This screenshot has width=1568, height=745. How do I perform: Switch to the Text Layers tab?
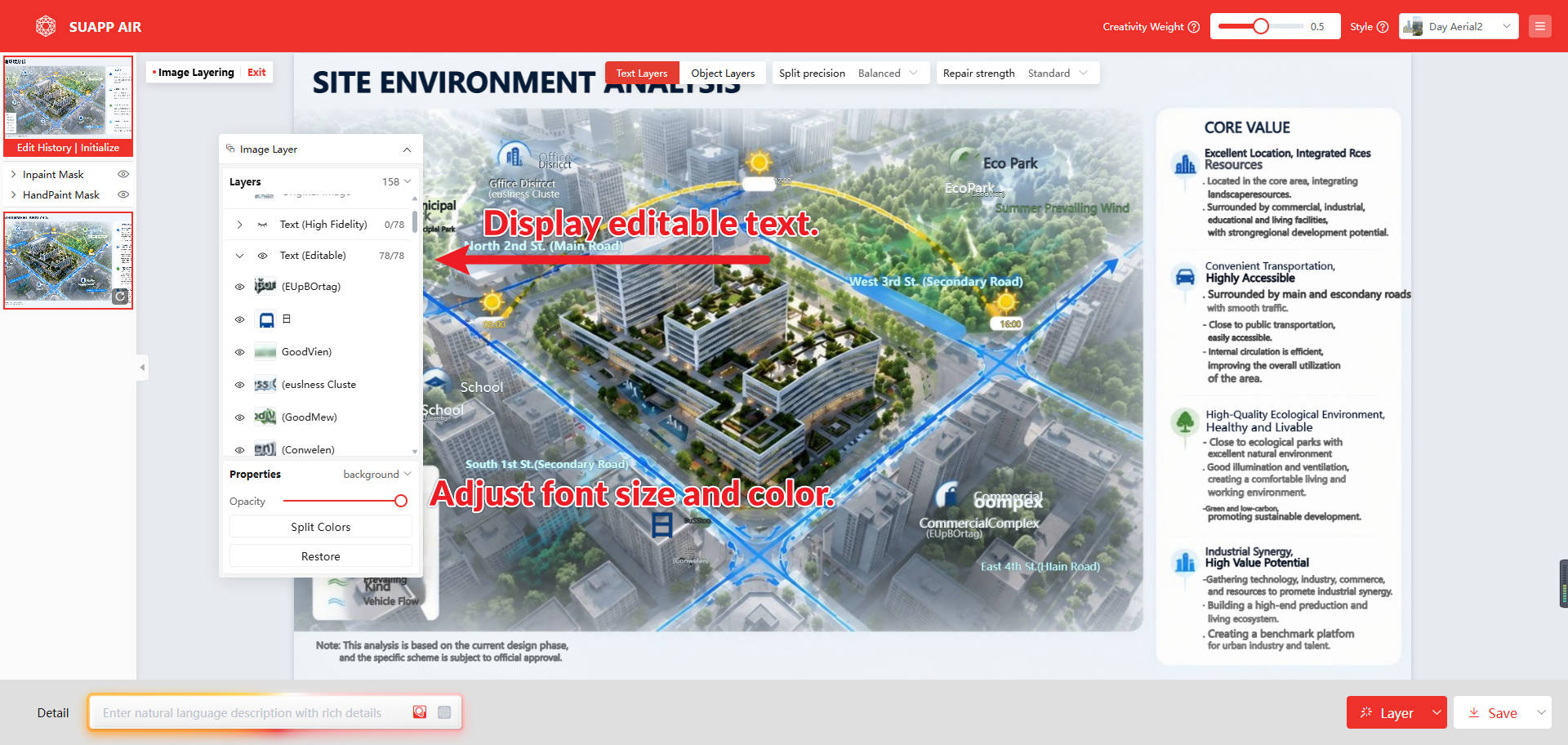click(x=641, y=73)
